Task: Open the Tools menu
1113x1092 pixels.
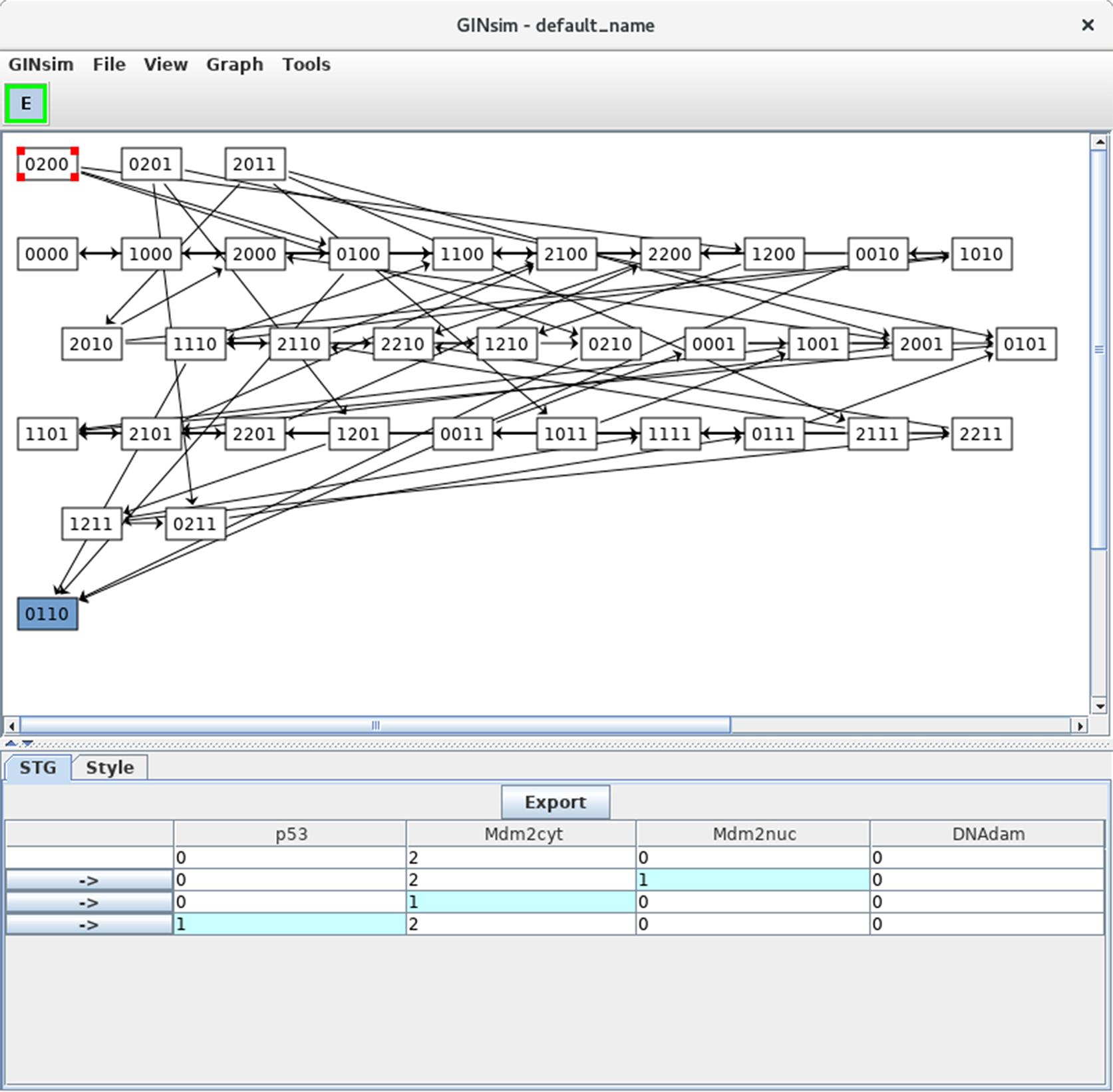Action: click(306, 65)
